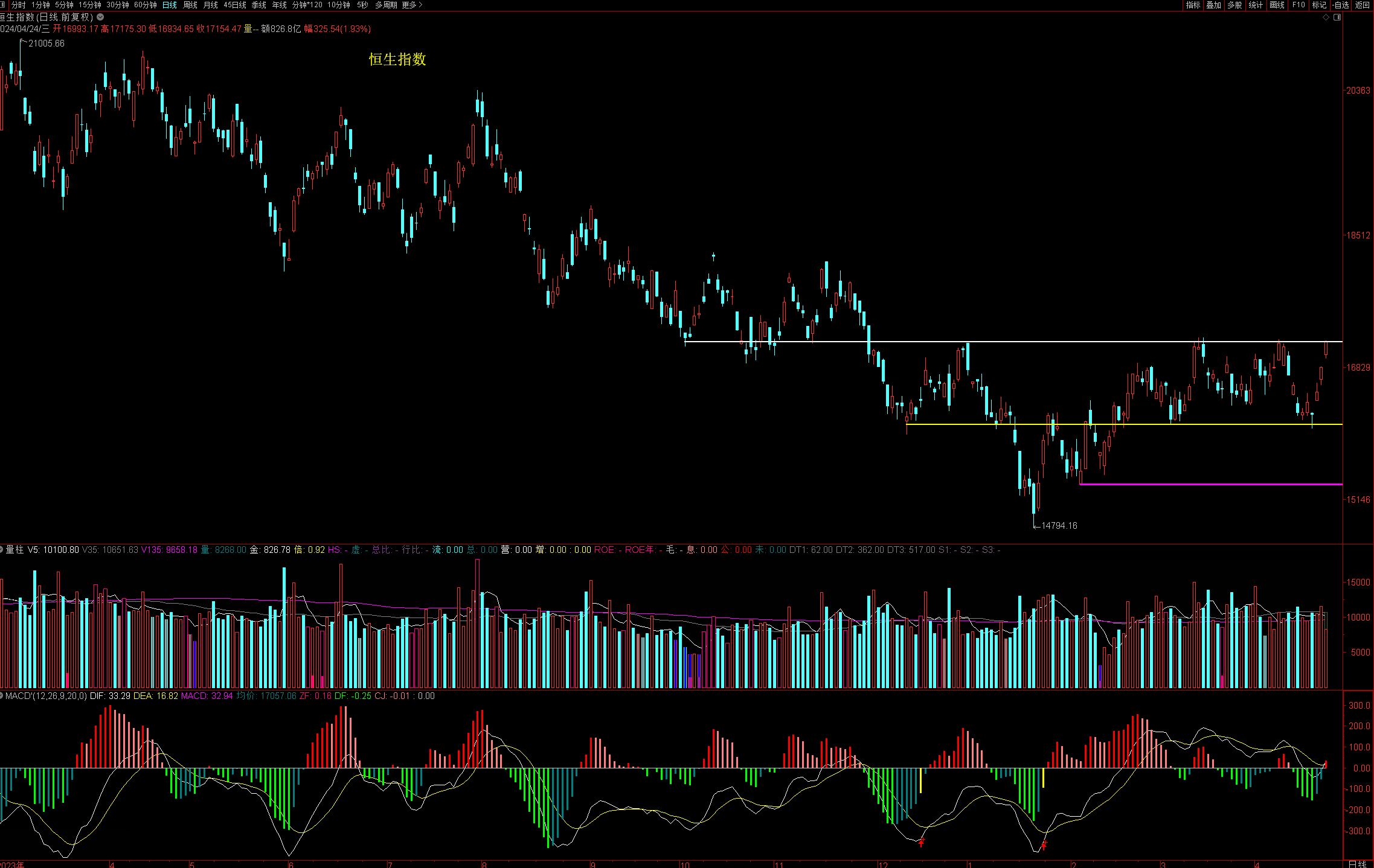Viewport: 1374px width, 868px height.
Task: Select the white horizontal resistance line
Action: (x=1027, y=342)
